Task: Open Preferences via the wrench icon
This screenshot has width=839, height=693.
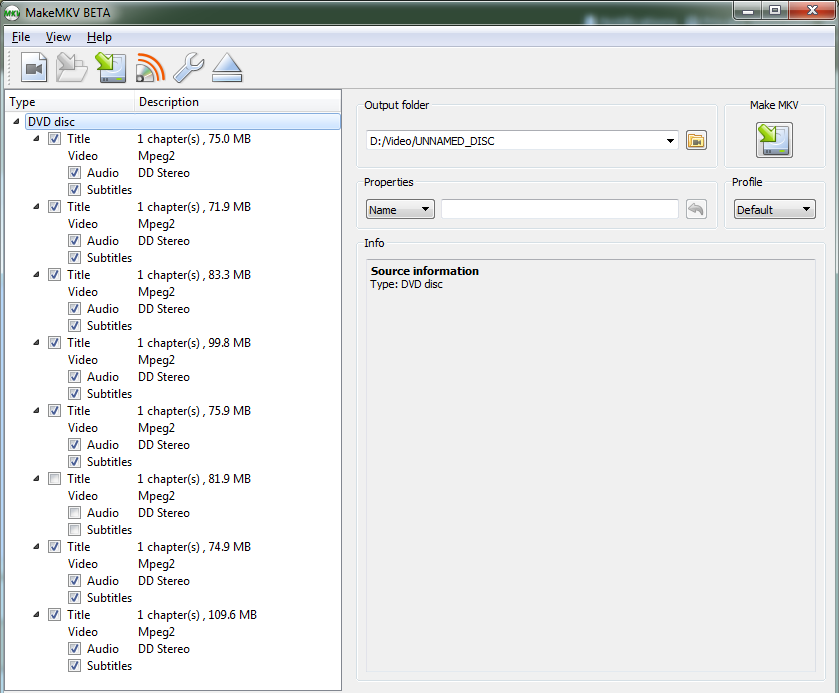Action: coord(188,68)
